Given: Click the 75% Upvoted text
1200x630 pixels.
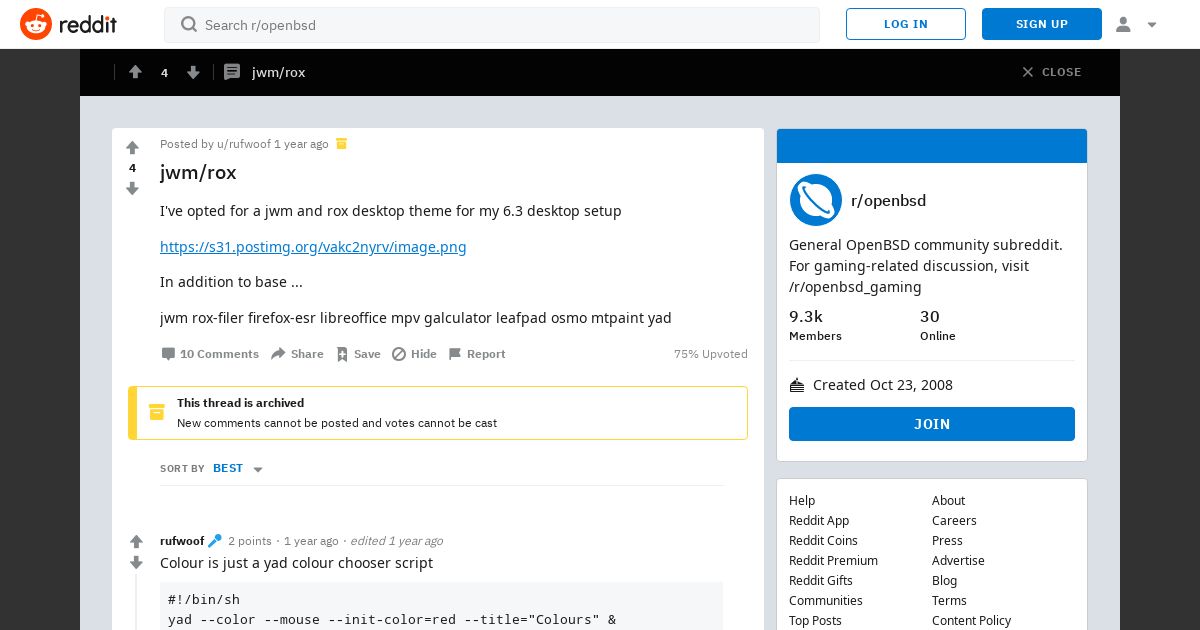Looking at the screenshot, I should pyautogui.click(x=711, y=354).
